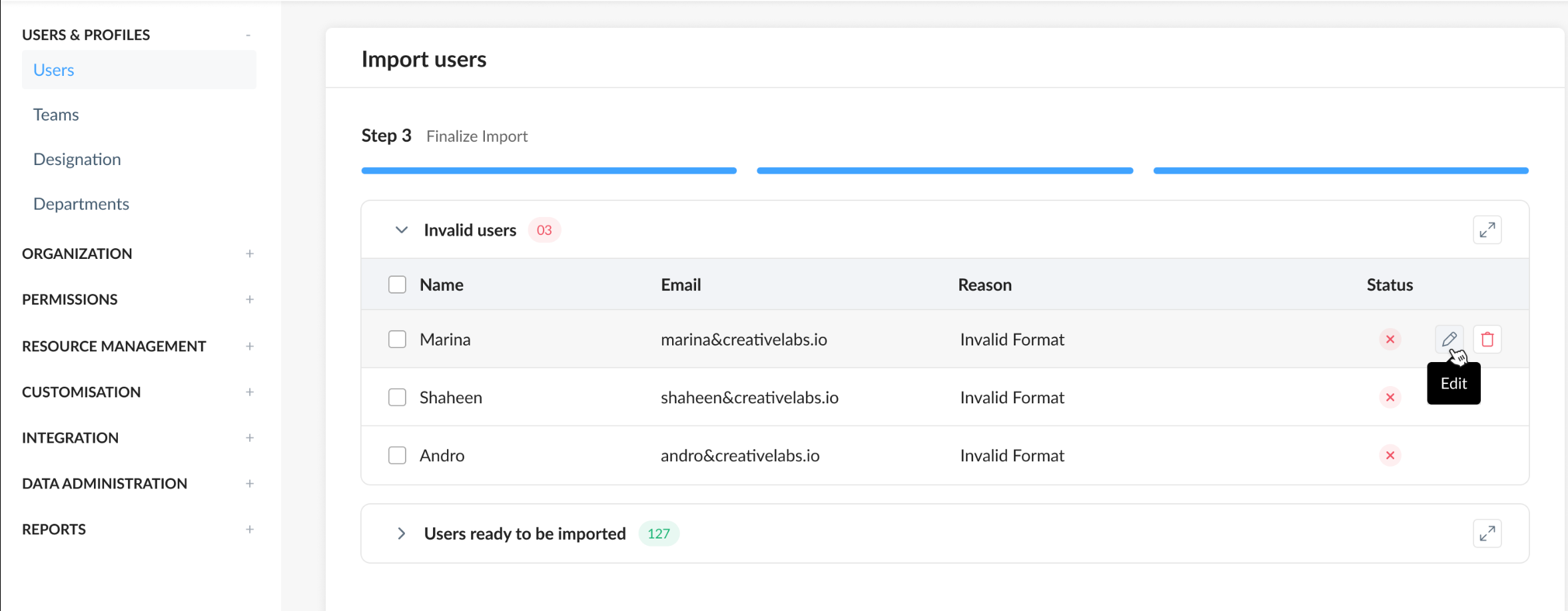
Task: Click the Edit pencil icon for Marina
Action: 1449,339
